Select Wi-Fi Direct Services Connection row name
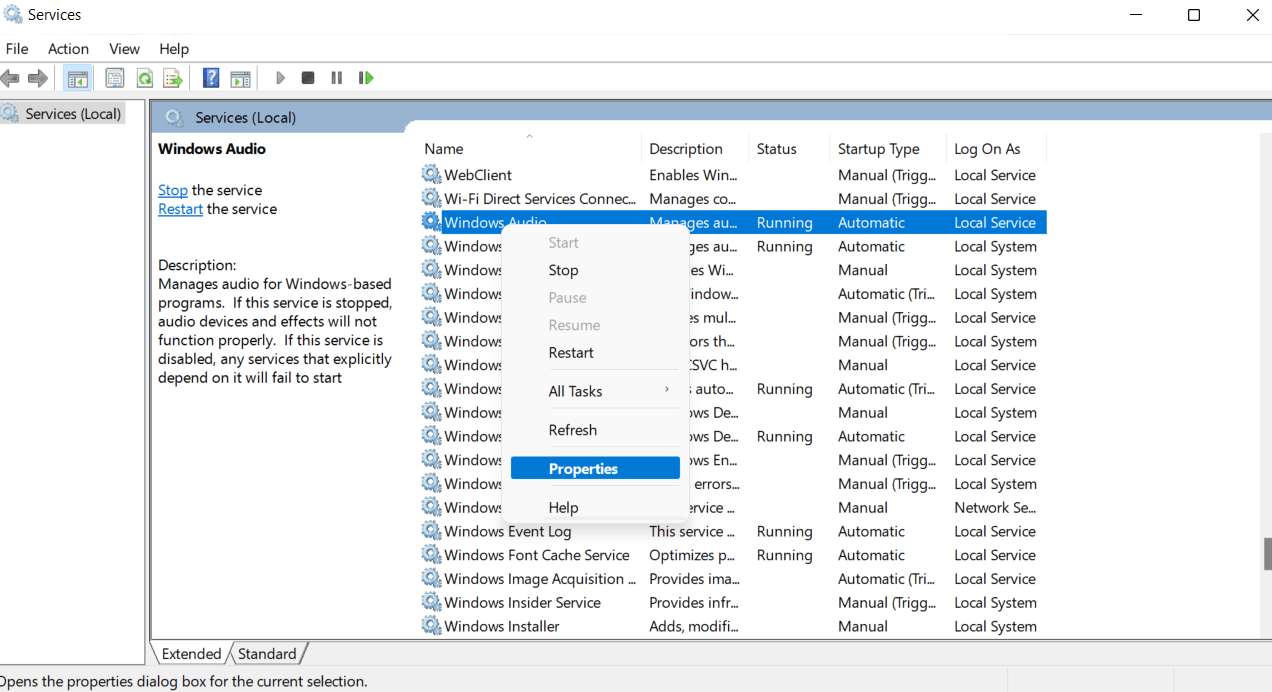The height and width of the screenshot is (692, 1272). [x=540, y=199]
